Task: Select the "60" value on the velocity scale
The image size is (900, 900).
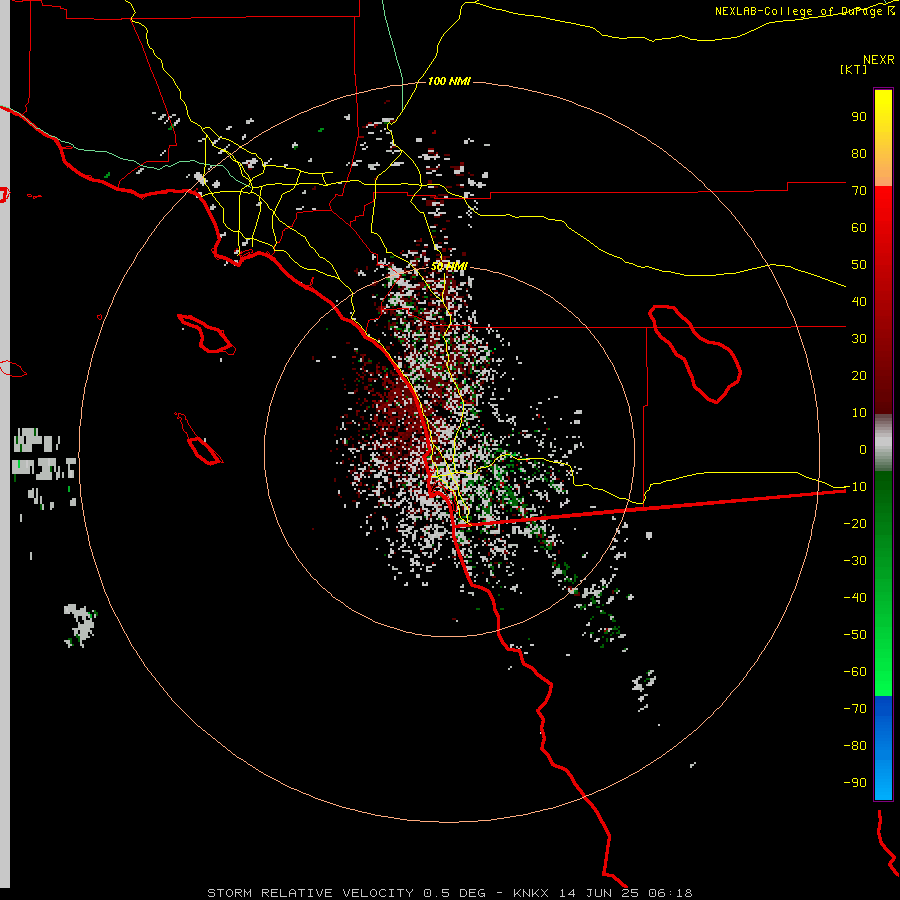Action: click(x=859, y=227)
